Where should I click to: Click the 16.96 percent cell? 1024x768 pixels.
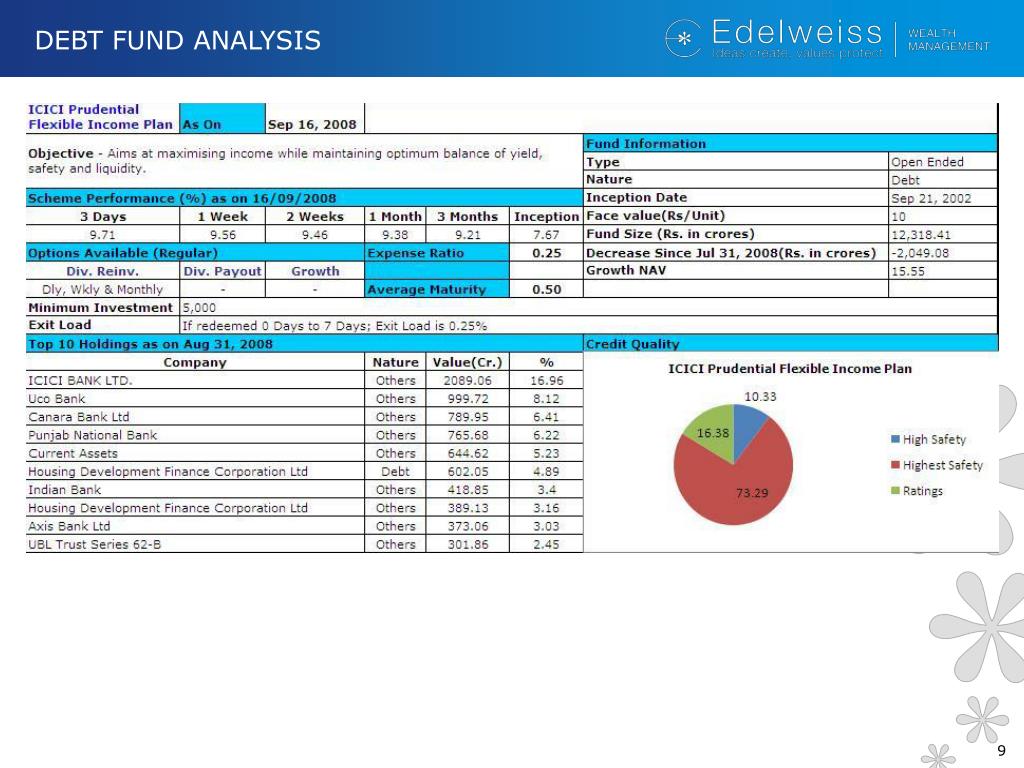[x=546, y=381]
